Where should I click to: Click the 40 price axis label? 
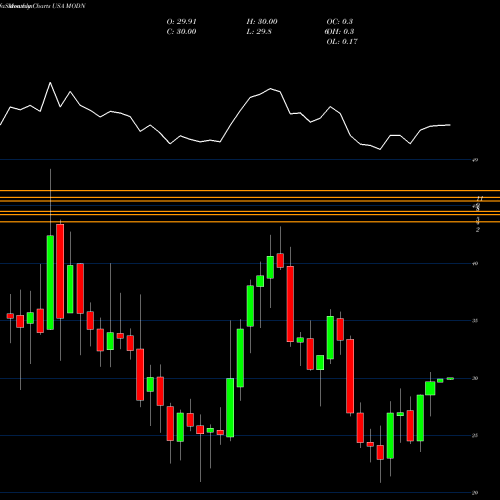475,264
